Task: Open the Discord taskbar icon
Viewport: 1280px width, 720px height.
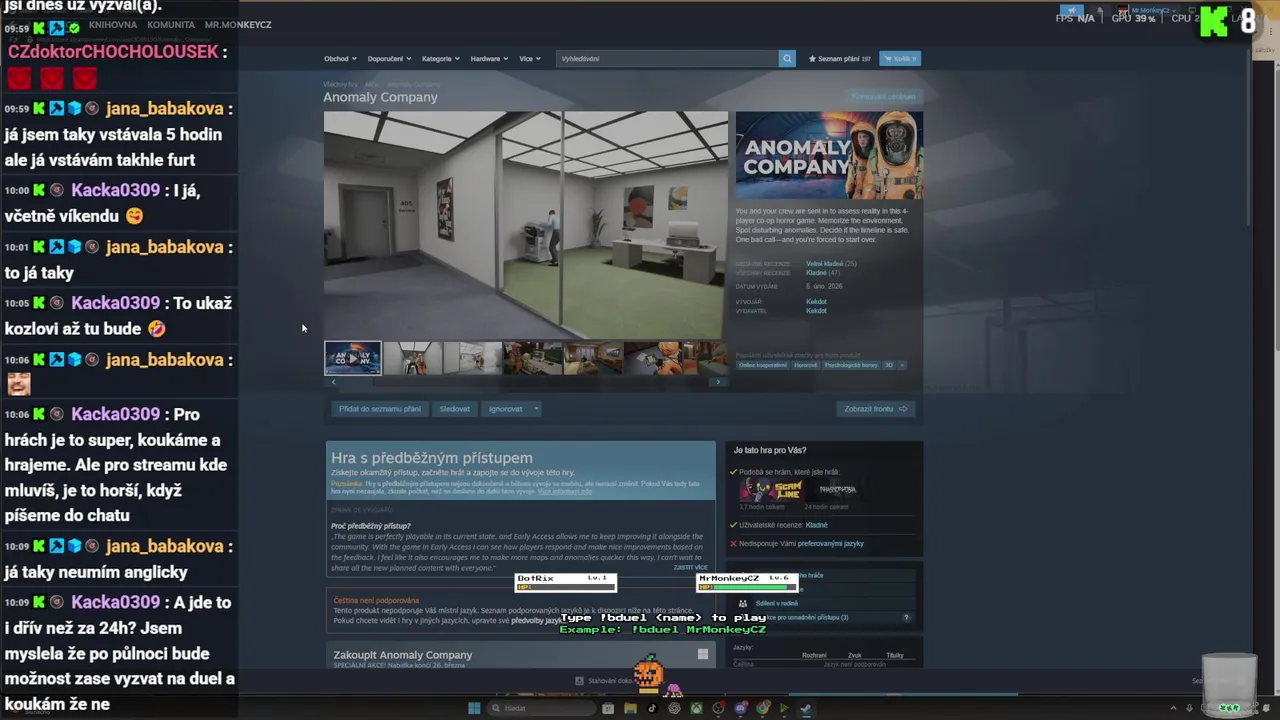Action: click(740, 708)
